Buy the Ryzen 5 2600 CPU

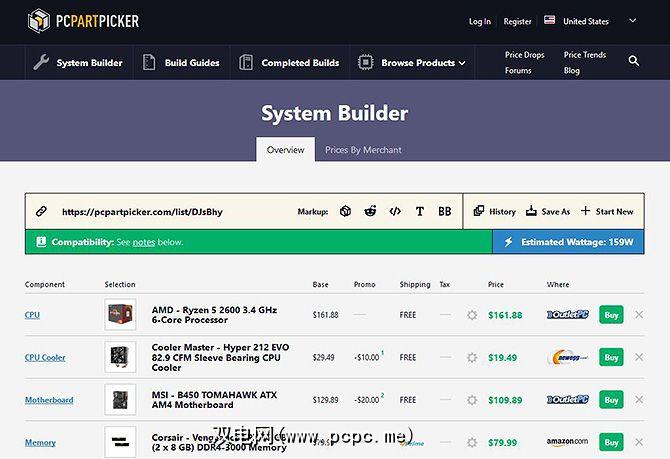click(x=611, y=315)
